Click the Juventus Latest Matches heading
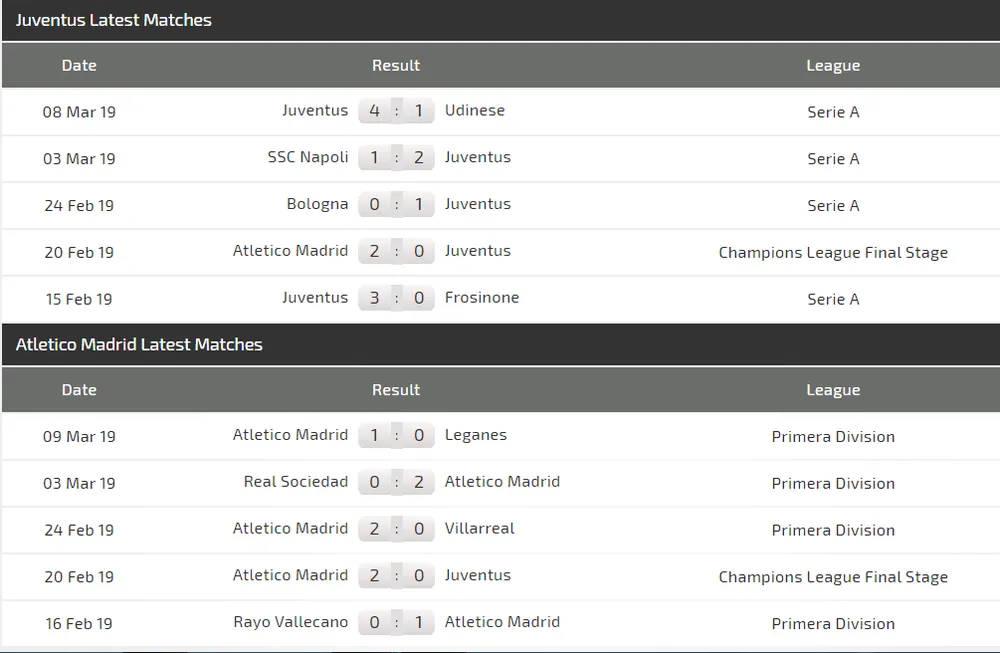The height and width of the screenshot is (653, 1000). (x=114, y=20)
